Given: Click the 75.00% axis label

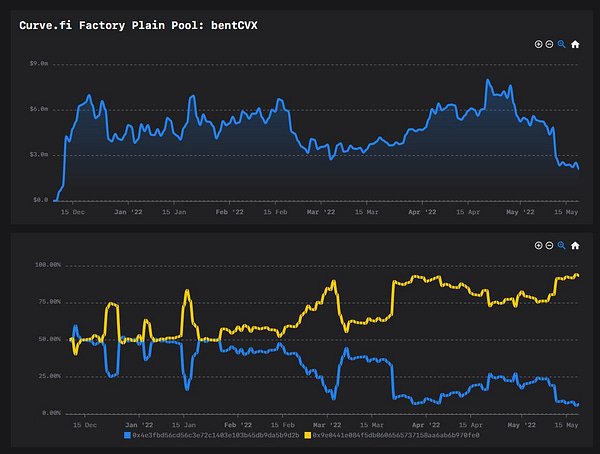Looking at the screenshot, I should pyautogui.click(x=50, y=302).
